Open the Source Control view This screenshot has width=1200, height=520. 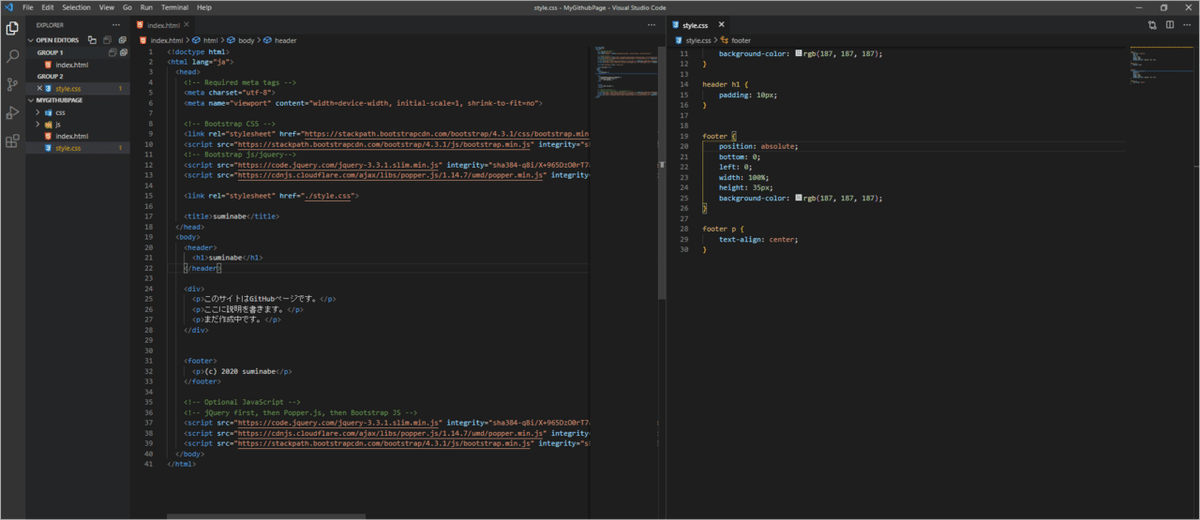12,85
